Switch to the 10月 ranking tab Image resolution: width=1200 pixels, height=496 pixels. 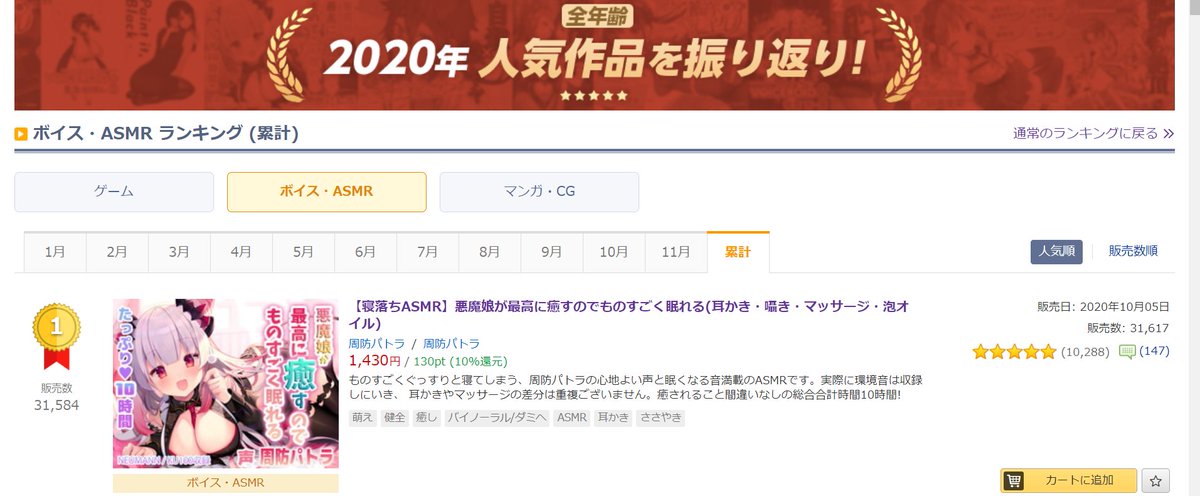(614, 252)
